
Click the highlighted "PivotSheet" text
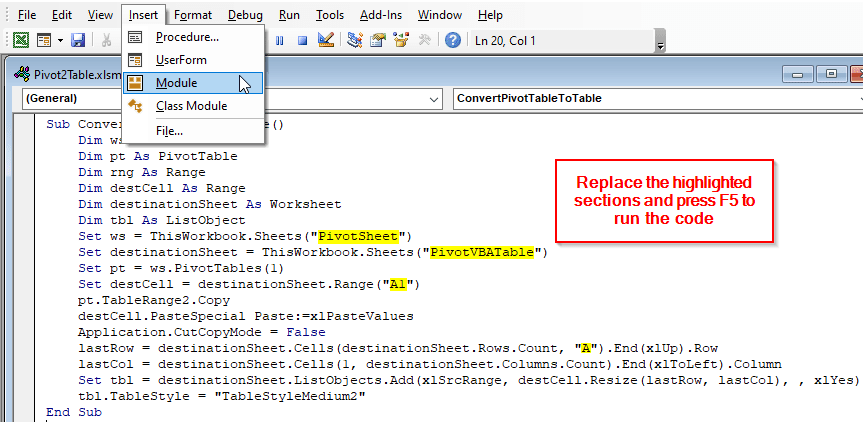(x=358, y=237)
